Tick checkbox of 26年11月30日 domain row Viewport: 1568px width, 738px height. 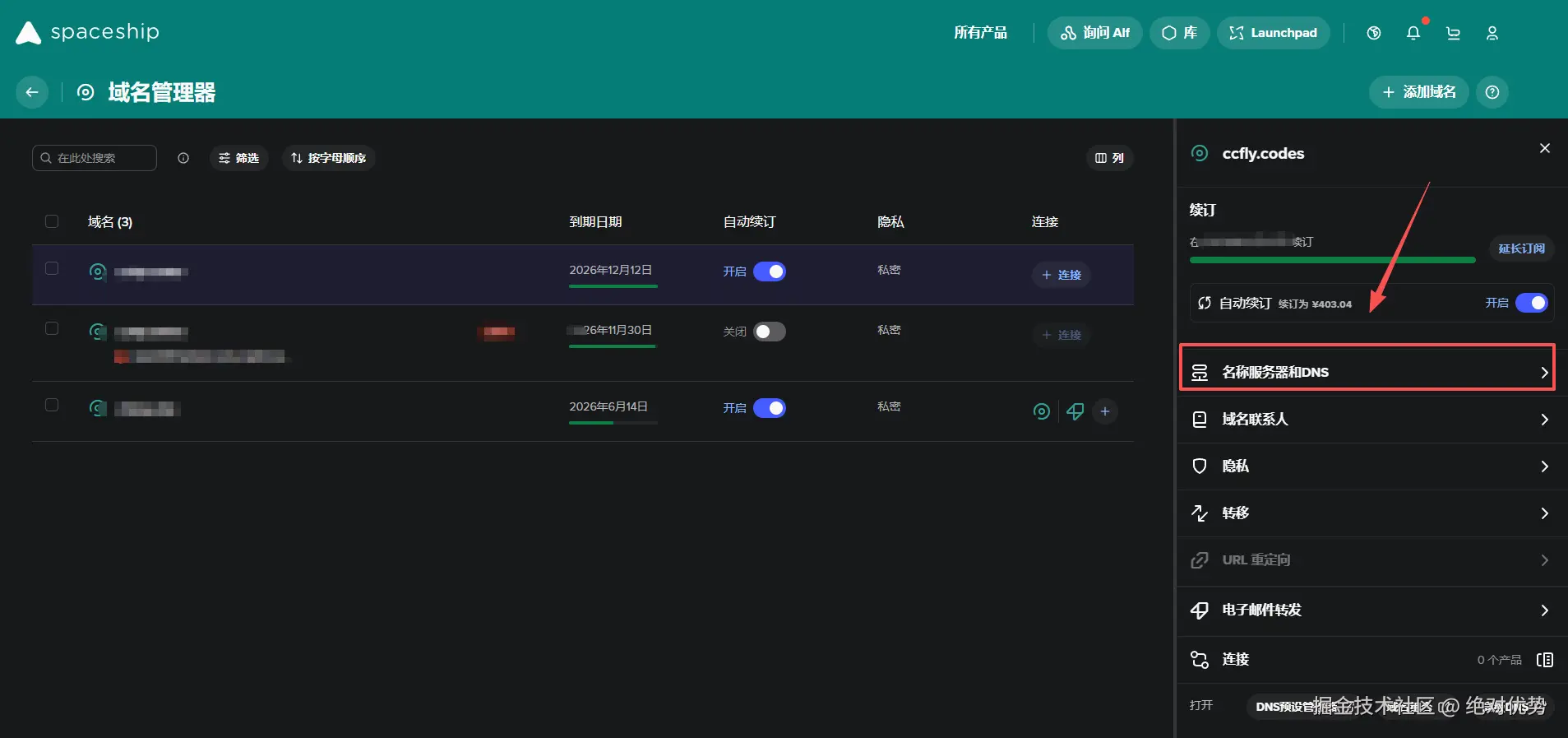(52, 328)
